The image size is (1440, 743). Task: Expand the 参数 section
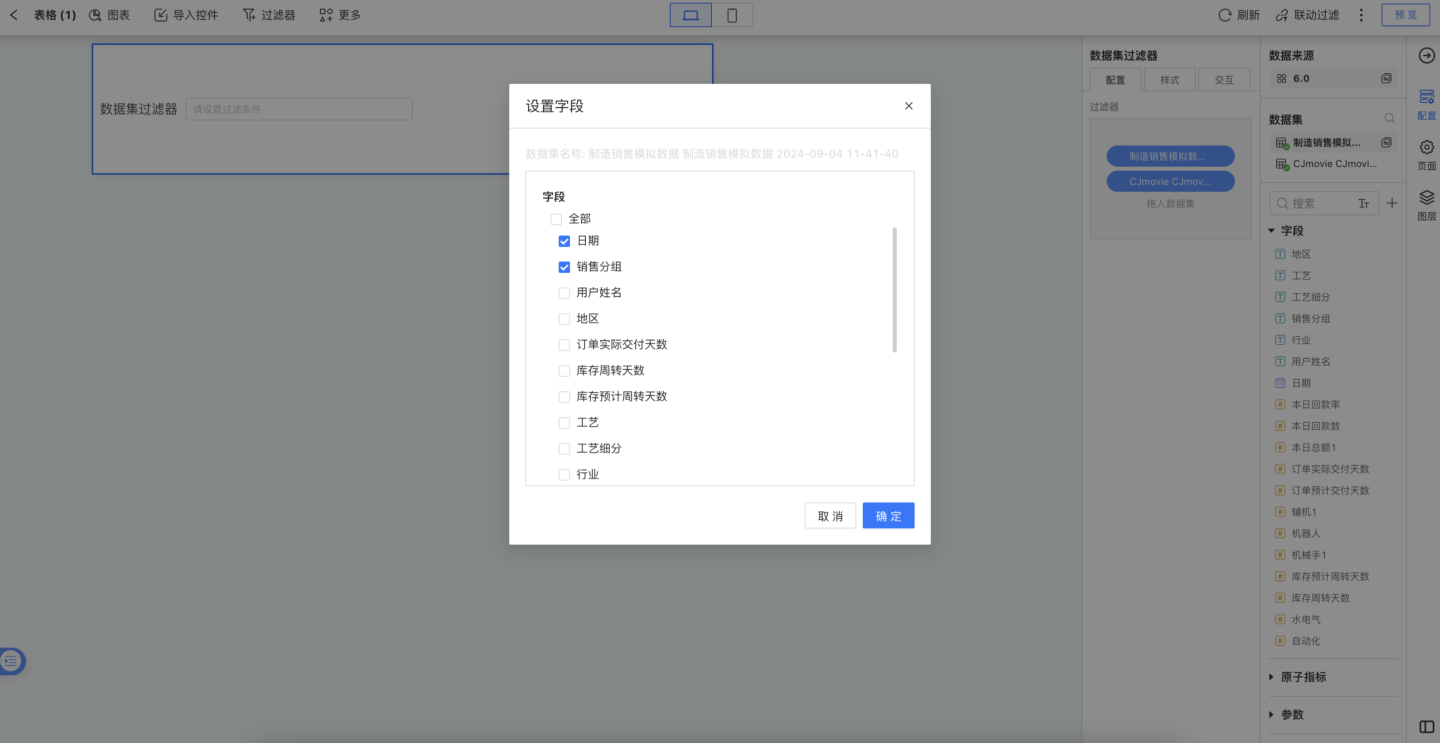tap(1272, 715)
